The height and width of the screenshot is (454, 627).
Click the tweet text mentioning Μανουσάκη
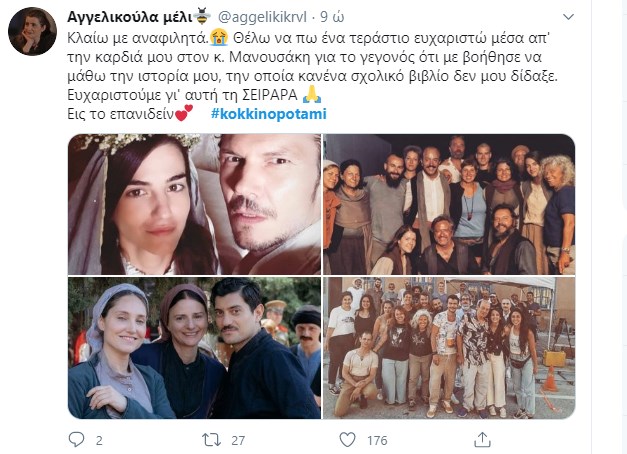click(312, 66)
